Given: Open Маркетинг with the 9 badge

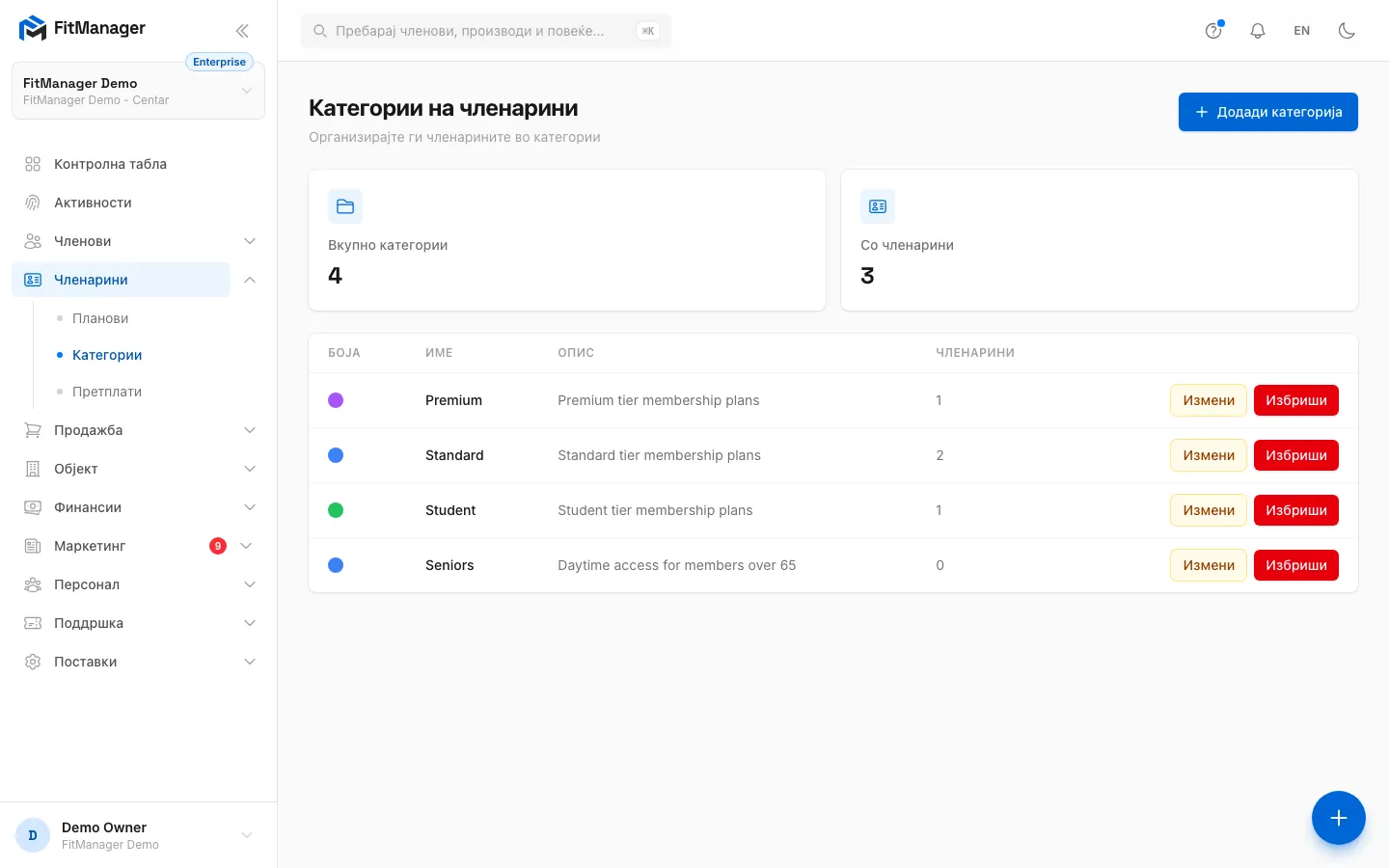Looking at the screenshot, I should click(121, 546).
